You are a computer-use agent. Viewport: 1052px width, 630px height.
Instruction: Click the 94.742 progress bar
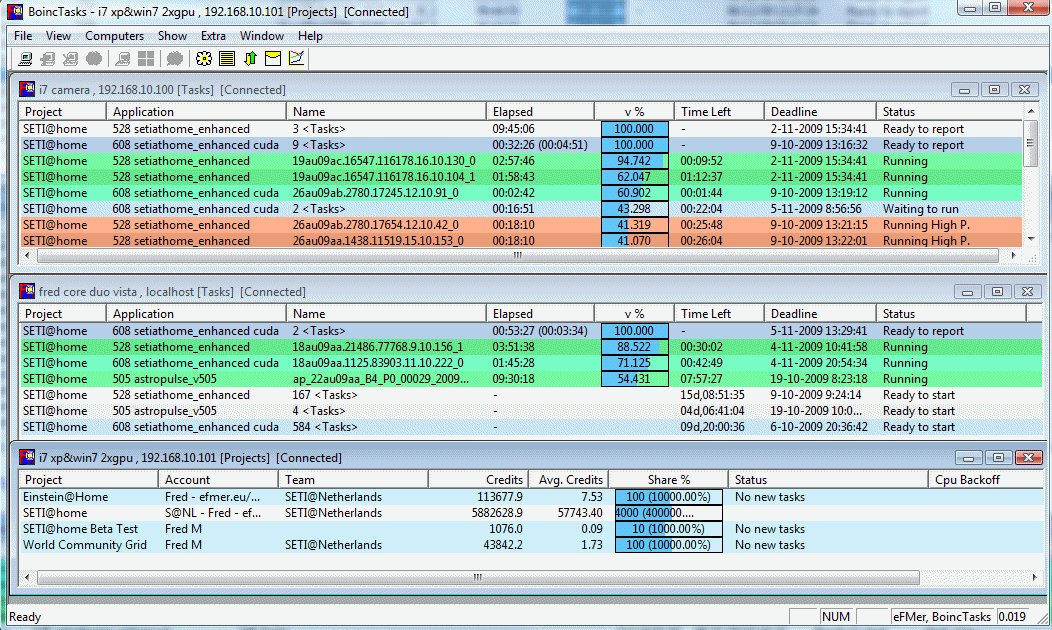coord(635,161)
